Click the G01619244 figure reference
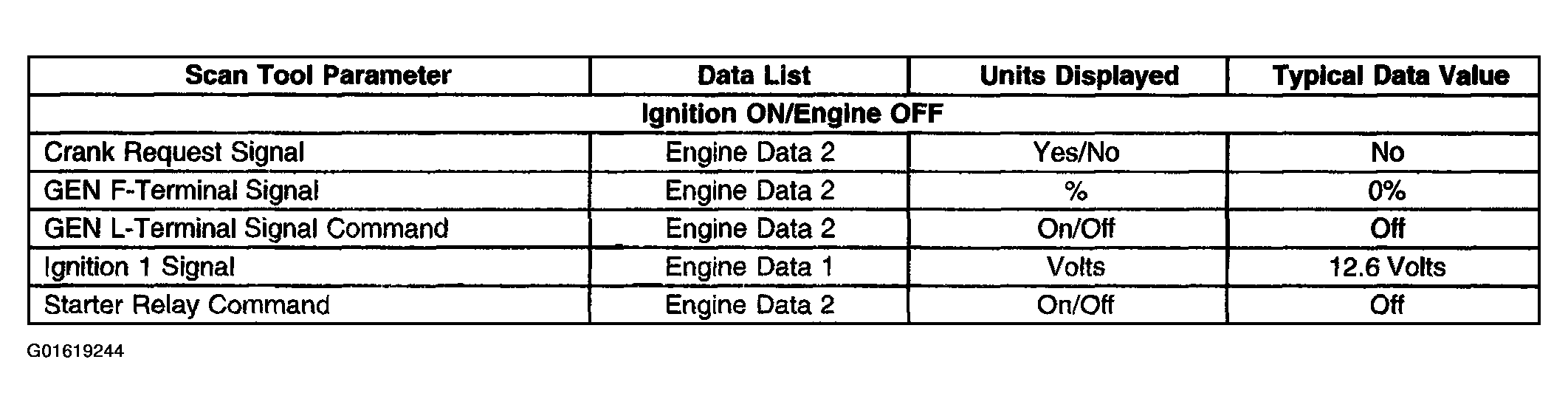 pos(75,351)
